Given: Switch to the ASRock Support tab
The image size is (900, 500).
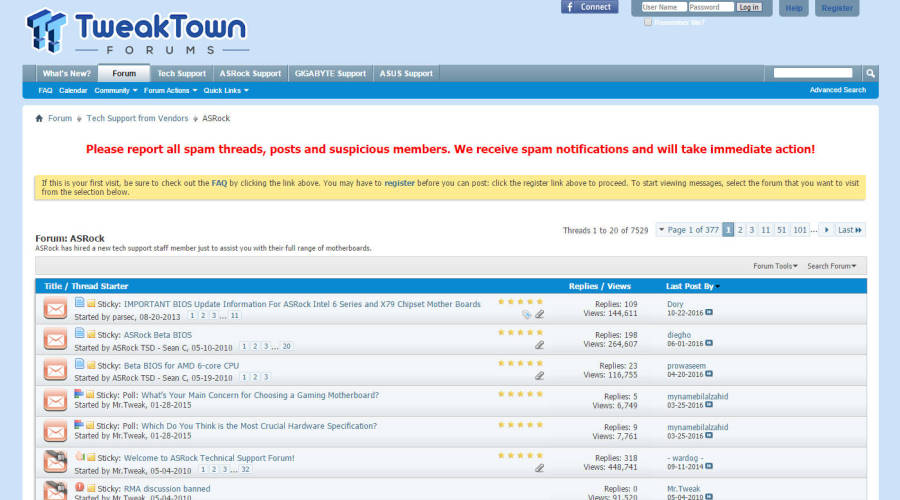Looking at the screenshot, I should [x=250, y=73].
